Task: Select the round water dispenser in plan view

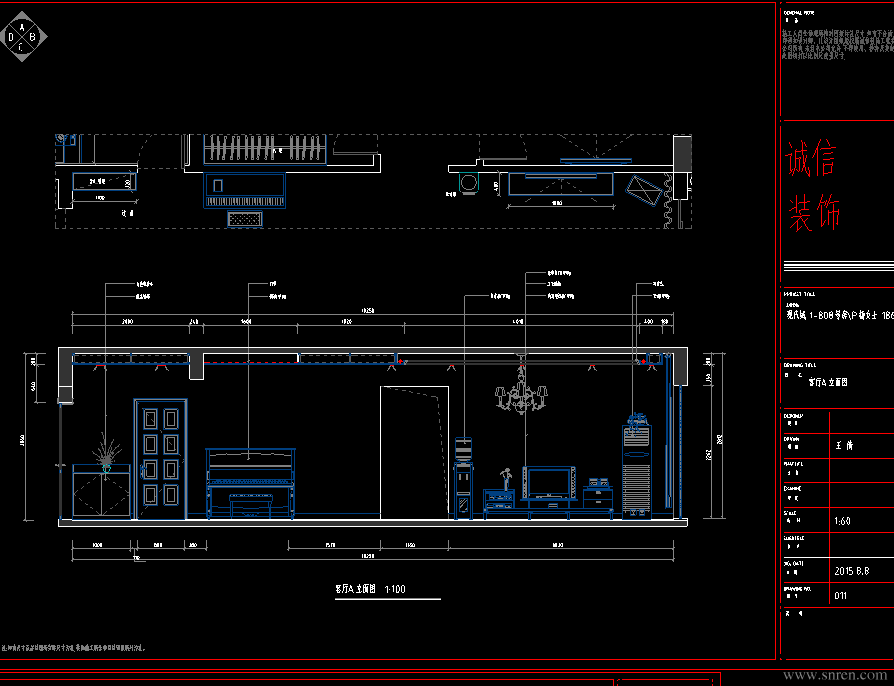Action: coord(469,183)
